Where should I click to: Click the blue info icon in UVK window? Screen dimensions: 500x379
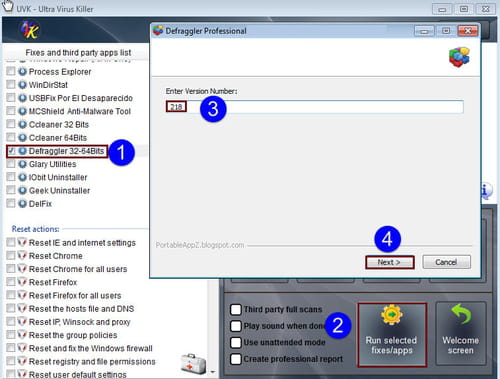[486, 191]
